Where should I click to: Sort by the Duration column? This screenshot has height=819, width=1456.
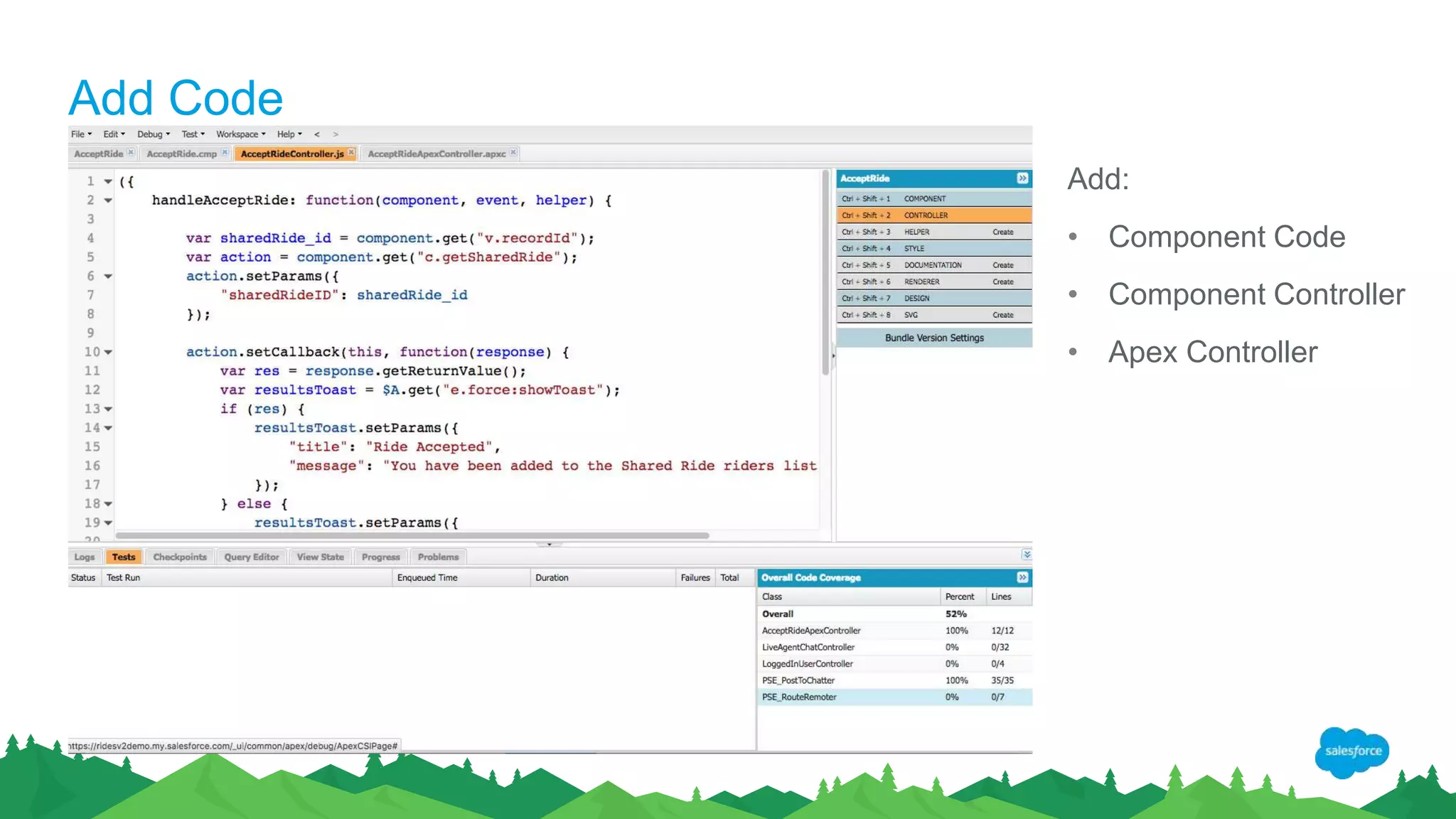point(603,577)
